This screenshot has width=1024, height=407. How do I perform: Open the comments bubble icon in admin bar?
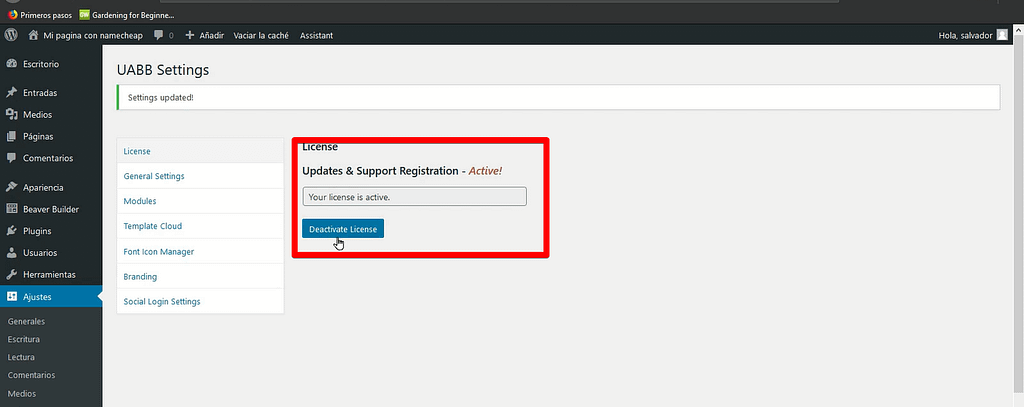click(159, 35)
